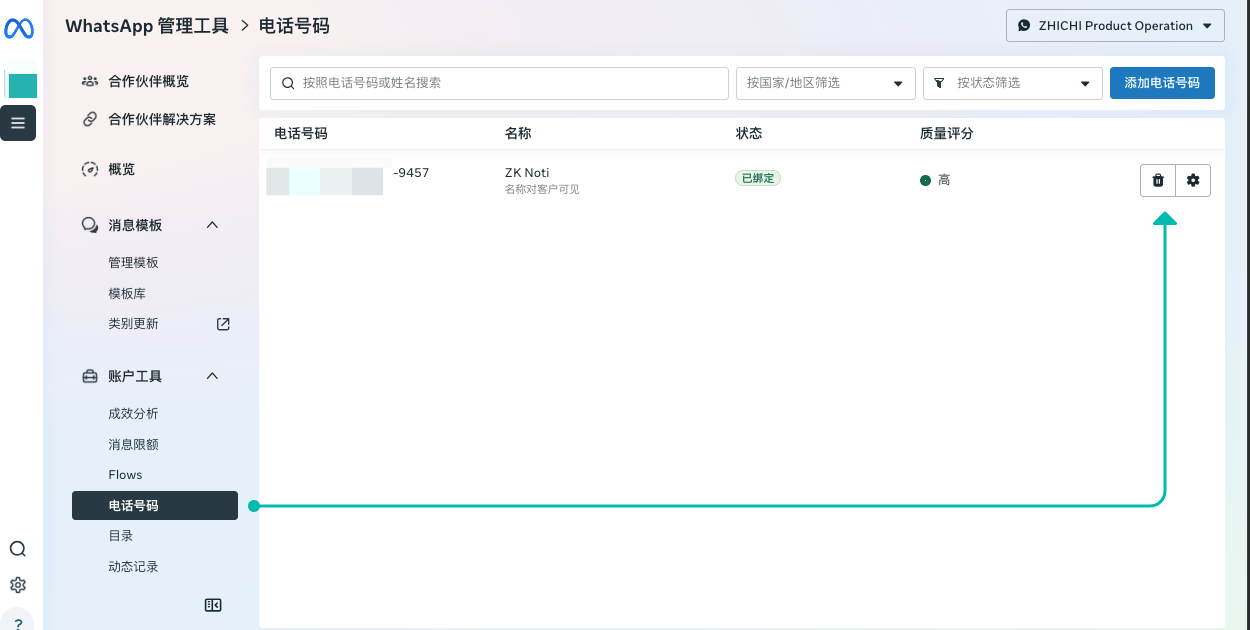Viewport: 1250px width, 630px height.
Task: Click the Meta logo icon
Action: tap(18, 29)
